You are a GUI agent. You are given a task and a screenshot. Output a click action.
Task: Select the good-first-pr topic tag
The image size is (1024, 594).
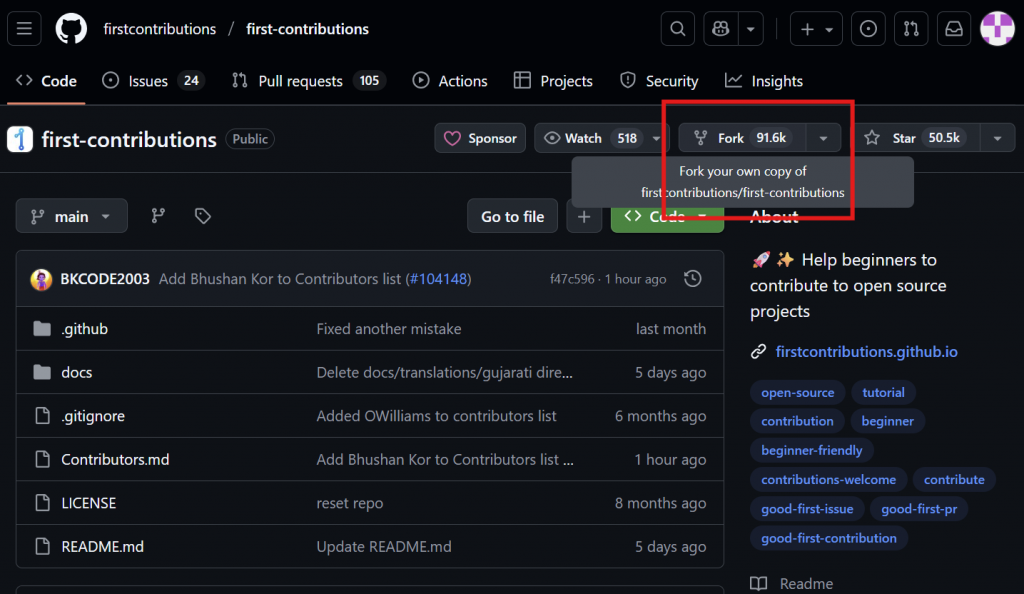(919, 509)
